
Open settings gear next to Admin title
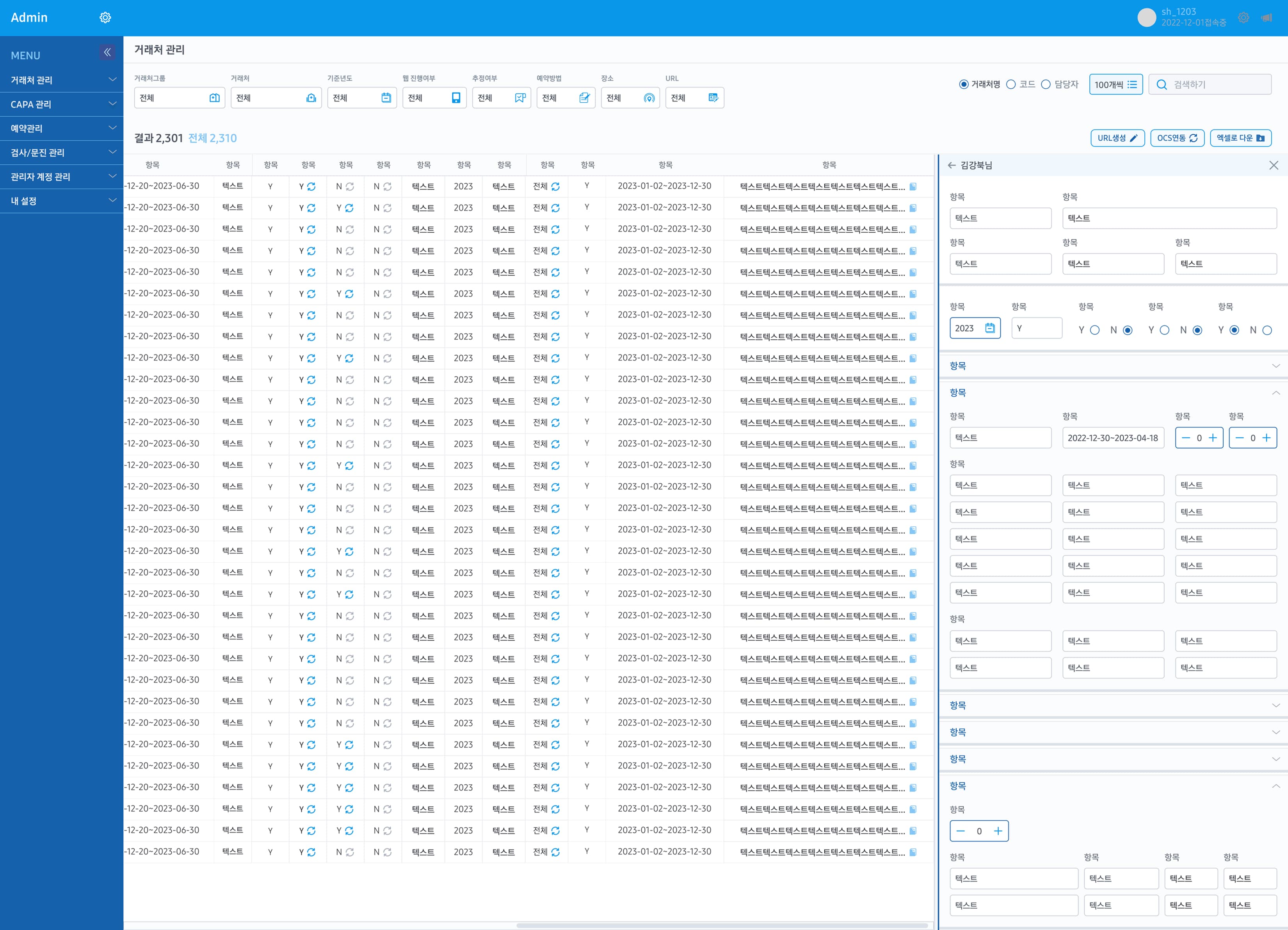pos(105,18)
